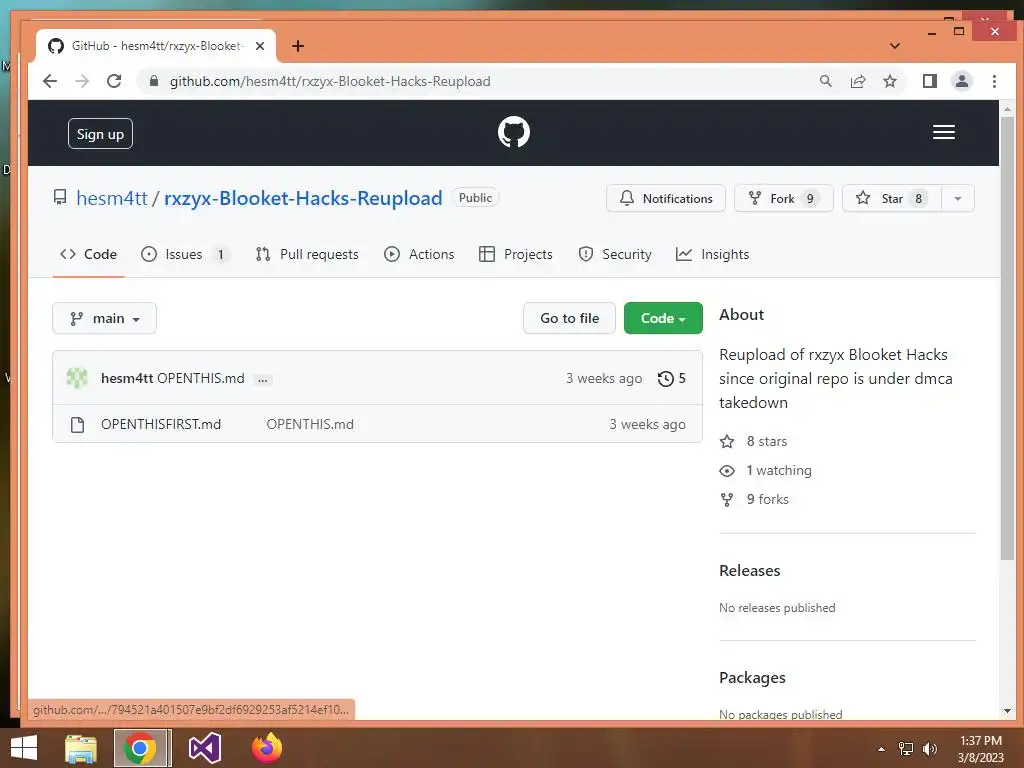
Task: Click the Notifications bell button
Action: coord(665,199)
